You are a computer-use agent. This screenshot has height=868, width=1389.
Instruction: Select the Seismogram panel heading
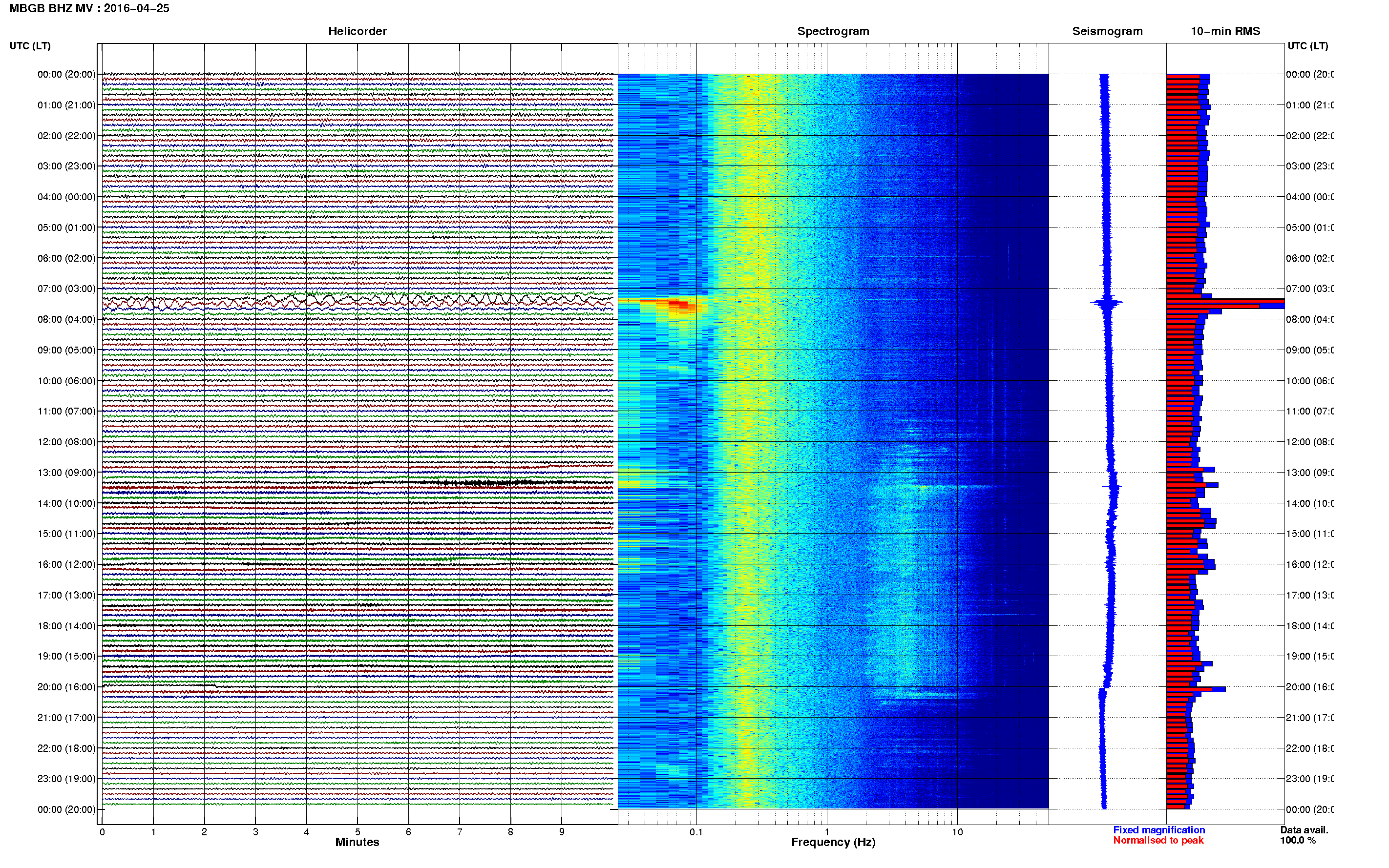[1107, 31]
